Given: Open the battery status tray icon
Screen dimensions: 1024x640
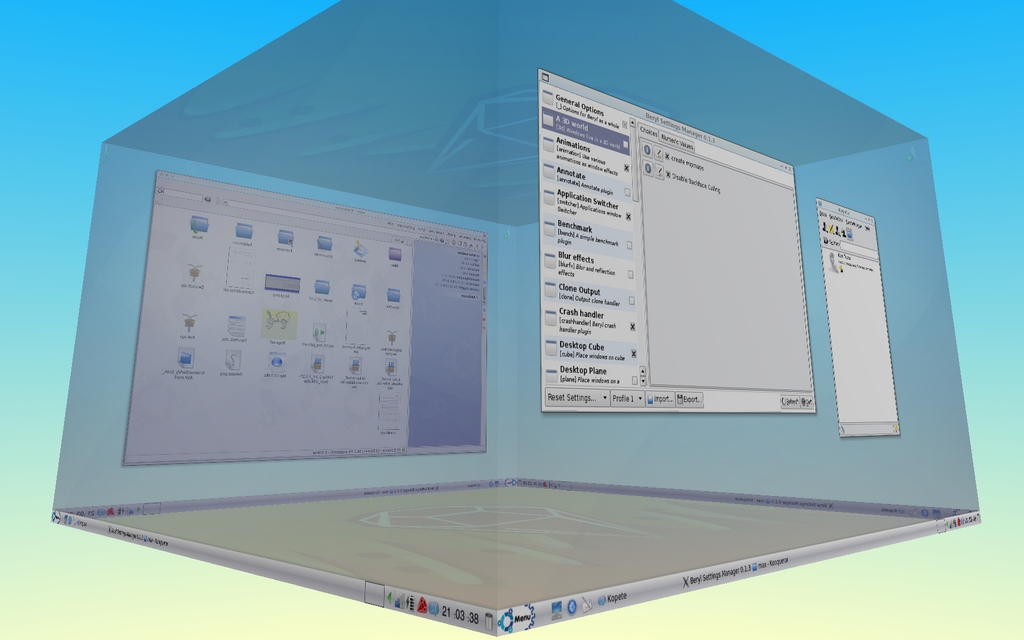Looking at the screenshot, I should tap(411, 603).
